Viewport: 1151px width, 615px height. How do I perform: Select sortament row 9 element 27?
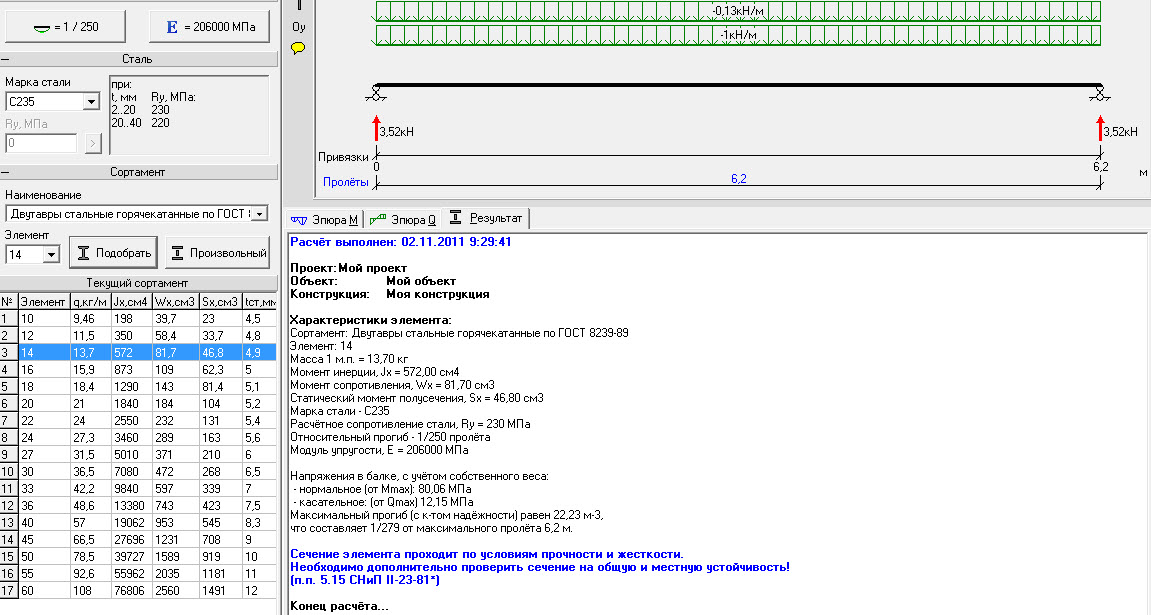pos(138,454)
